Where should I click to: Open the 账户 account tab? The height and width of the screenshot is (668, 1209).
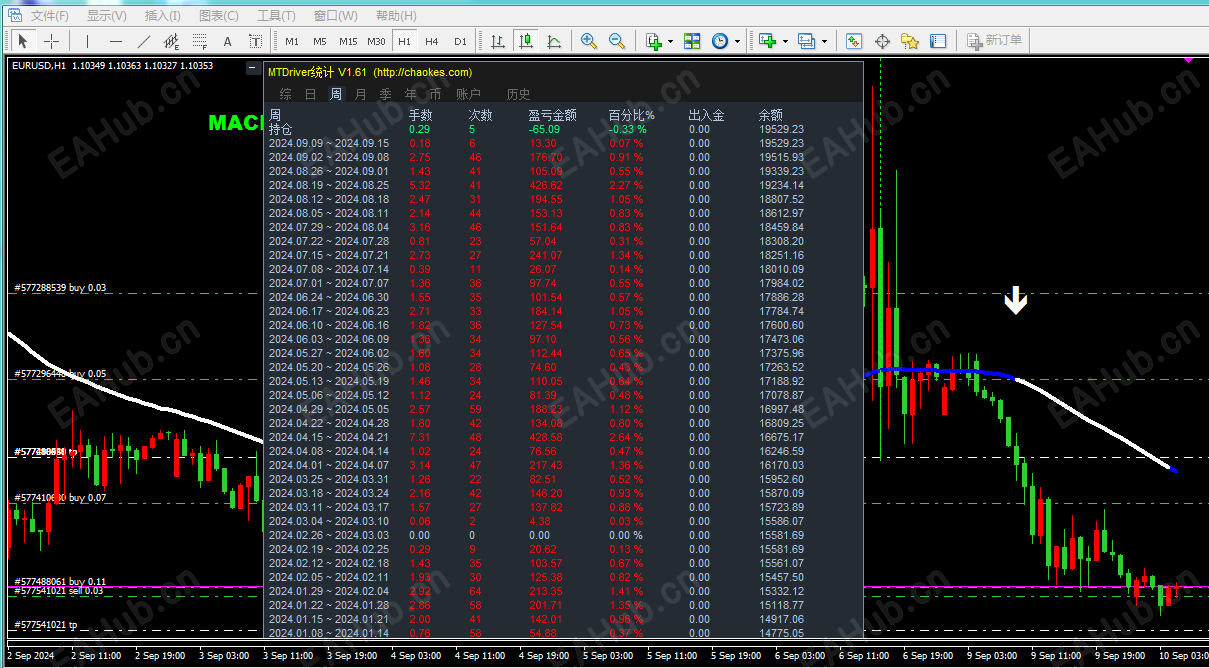pyautogui.click(x=468, y=94)
